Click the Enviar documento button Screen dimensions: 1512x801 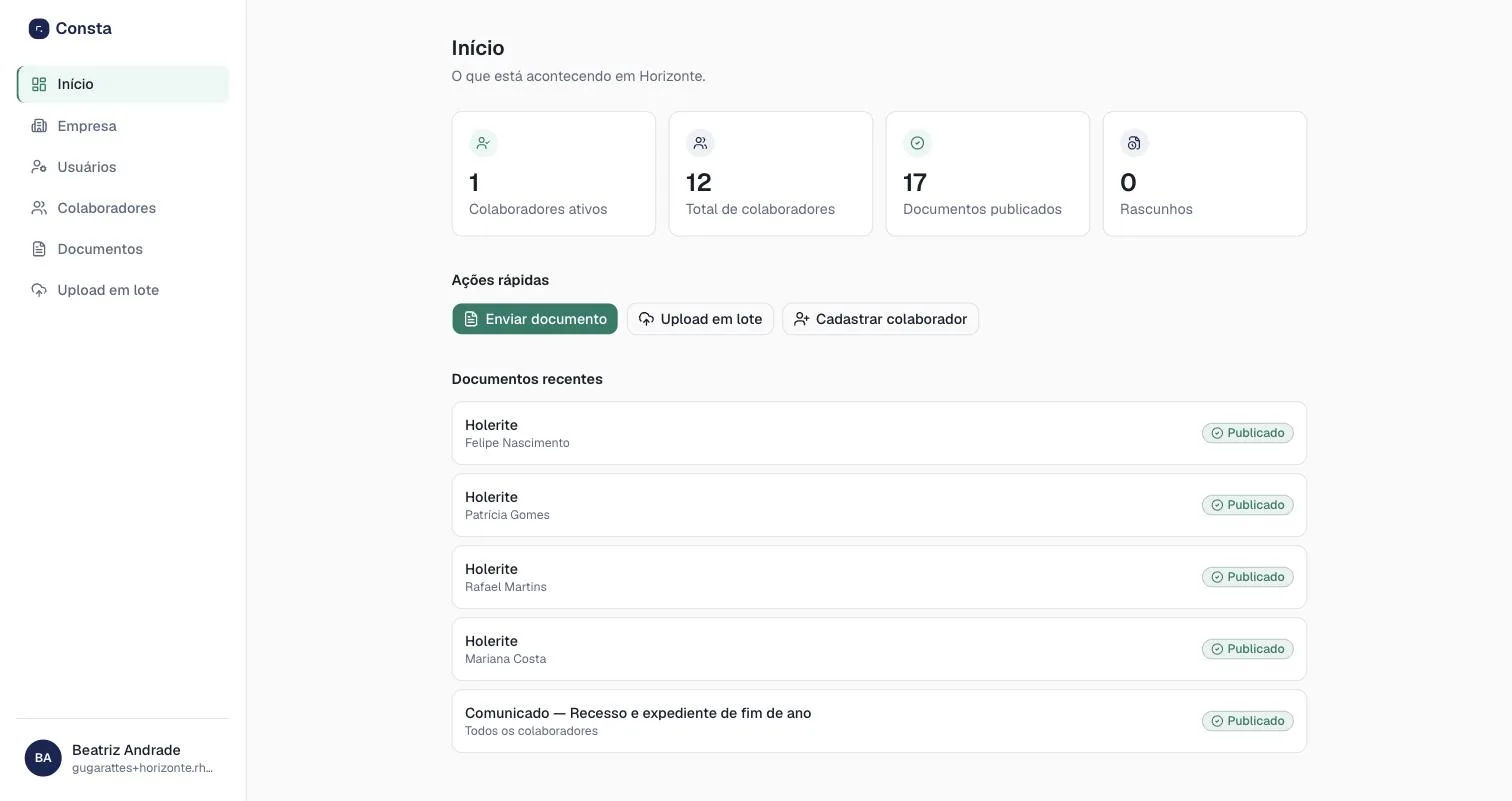535,319
